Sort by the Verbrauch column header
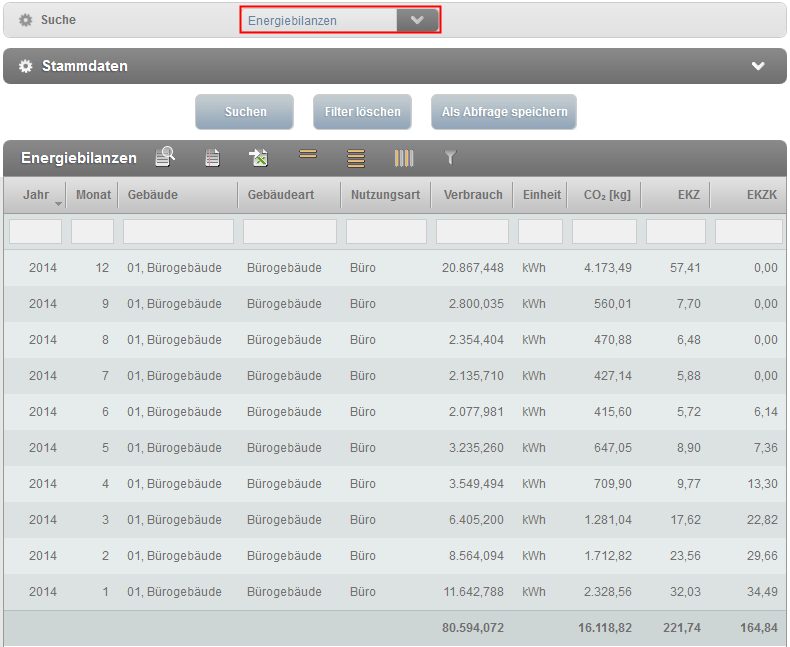 (x=473, y=194)
